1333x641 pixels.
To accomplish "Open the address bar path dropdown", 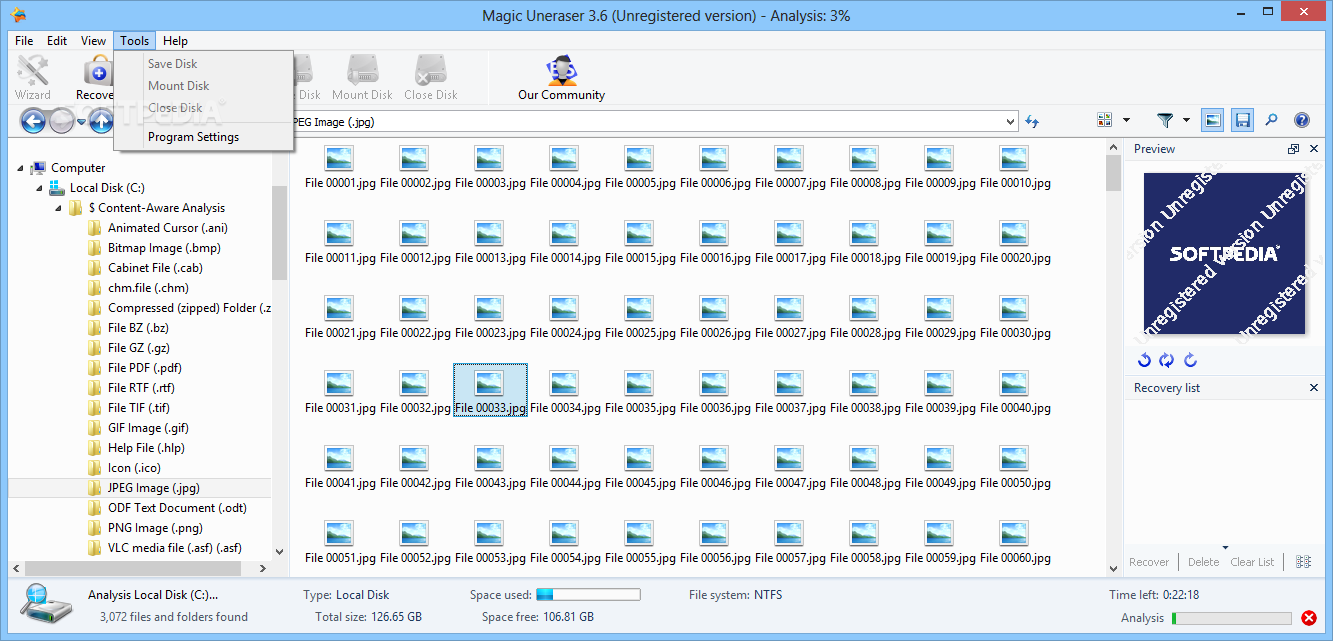I will click(x=1010, y=122).
